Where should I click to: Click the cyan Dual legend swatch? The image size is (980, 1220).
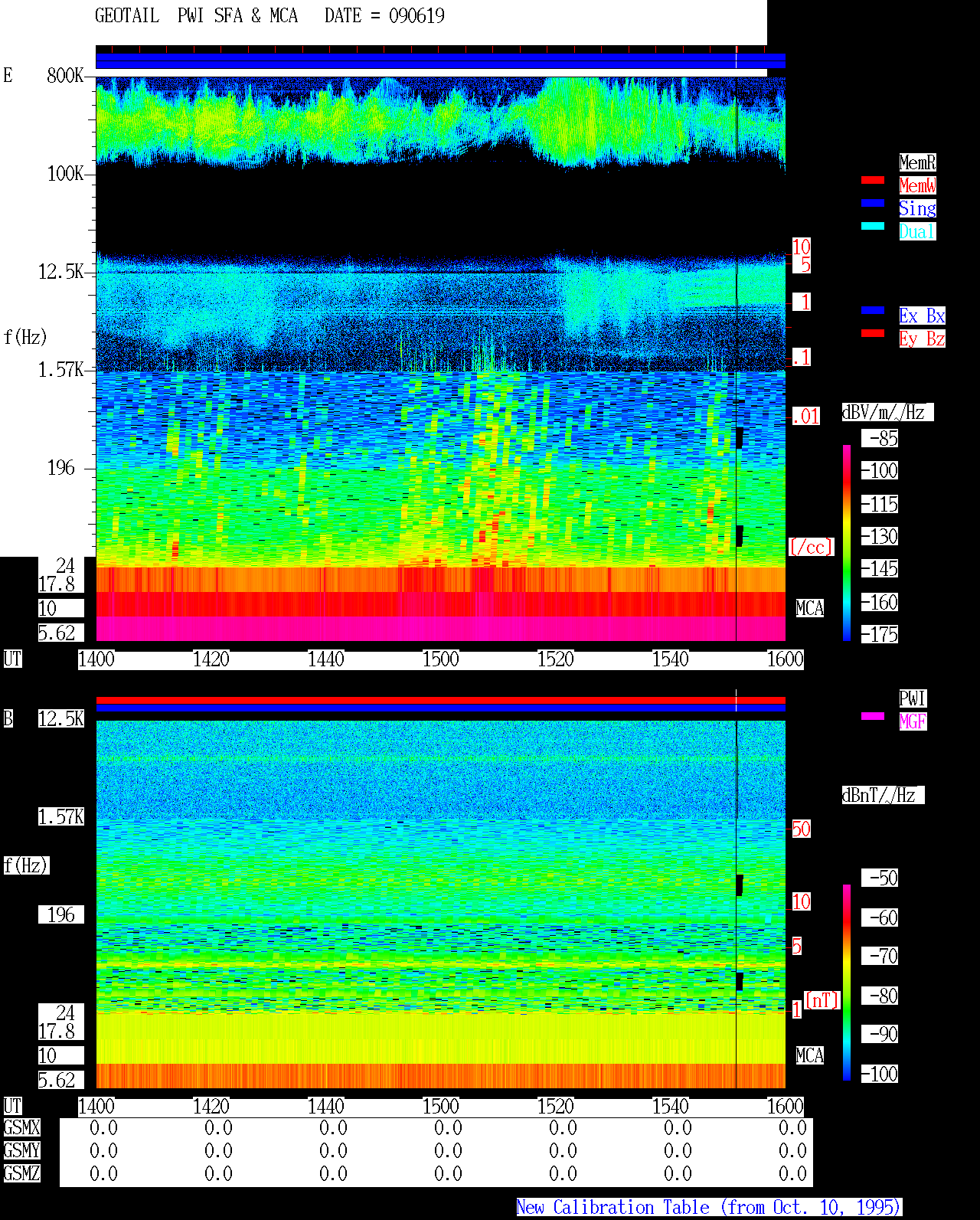[873, 226]
